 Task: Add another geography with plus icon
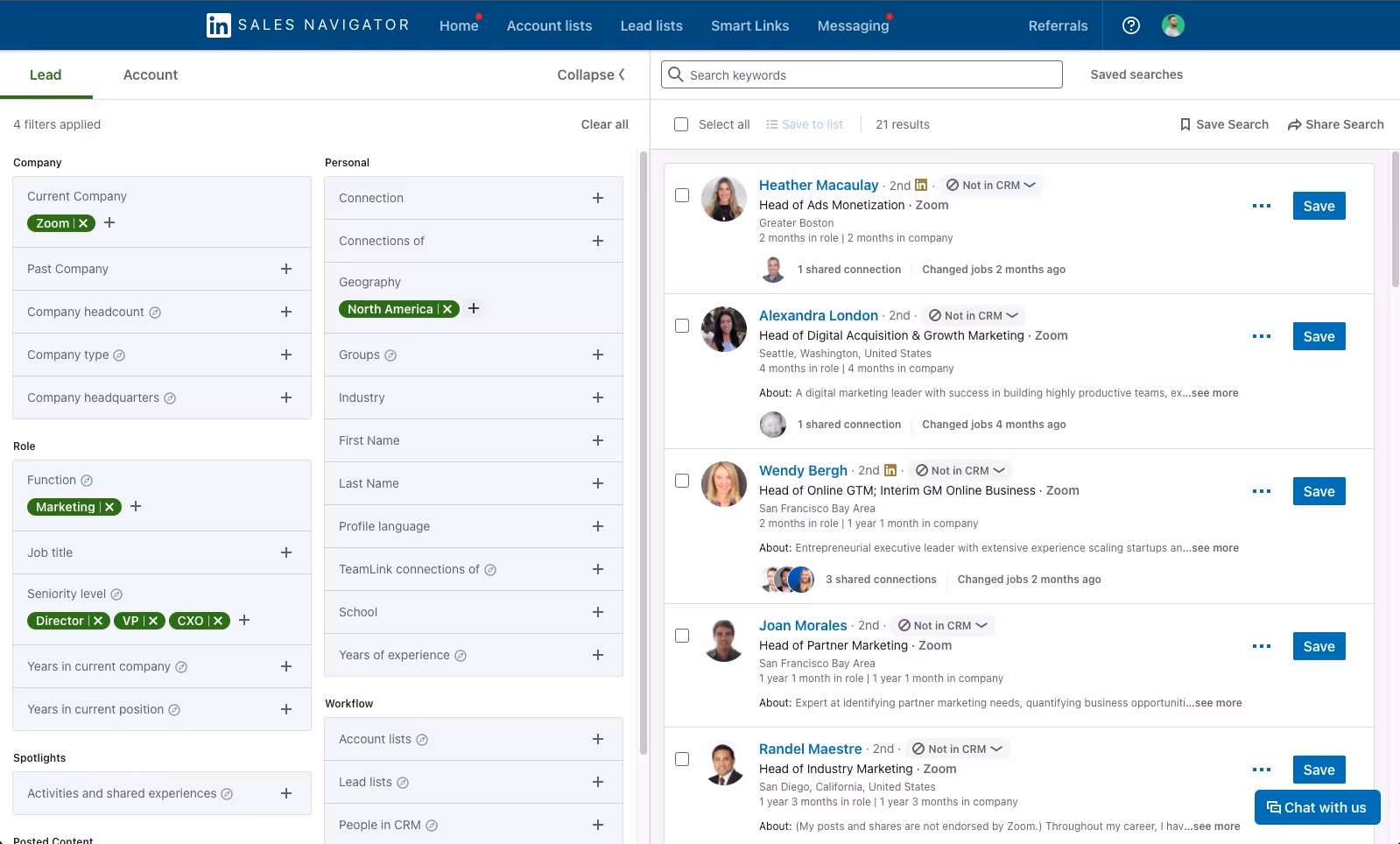tap(474, 308)
